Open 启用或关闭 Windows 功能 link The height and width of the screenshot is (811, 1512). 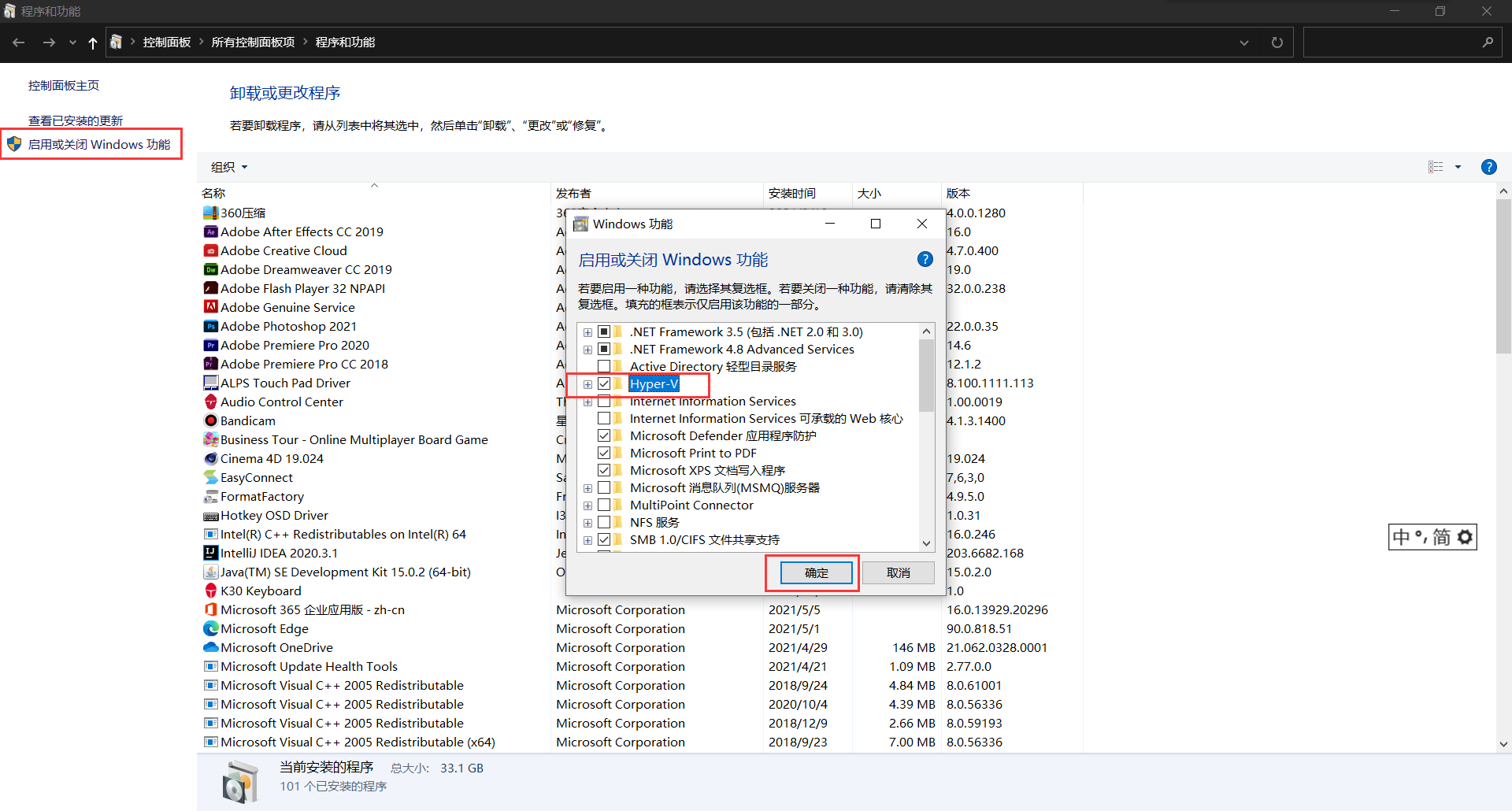(99, 144)
